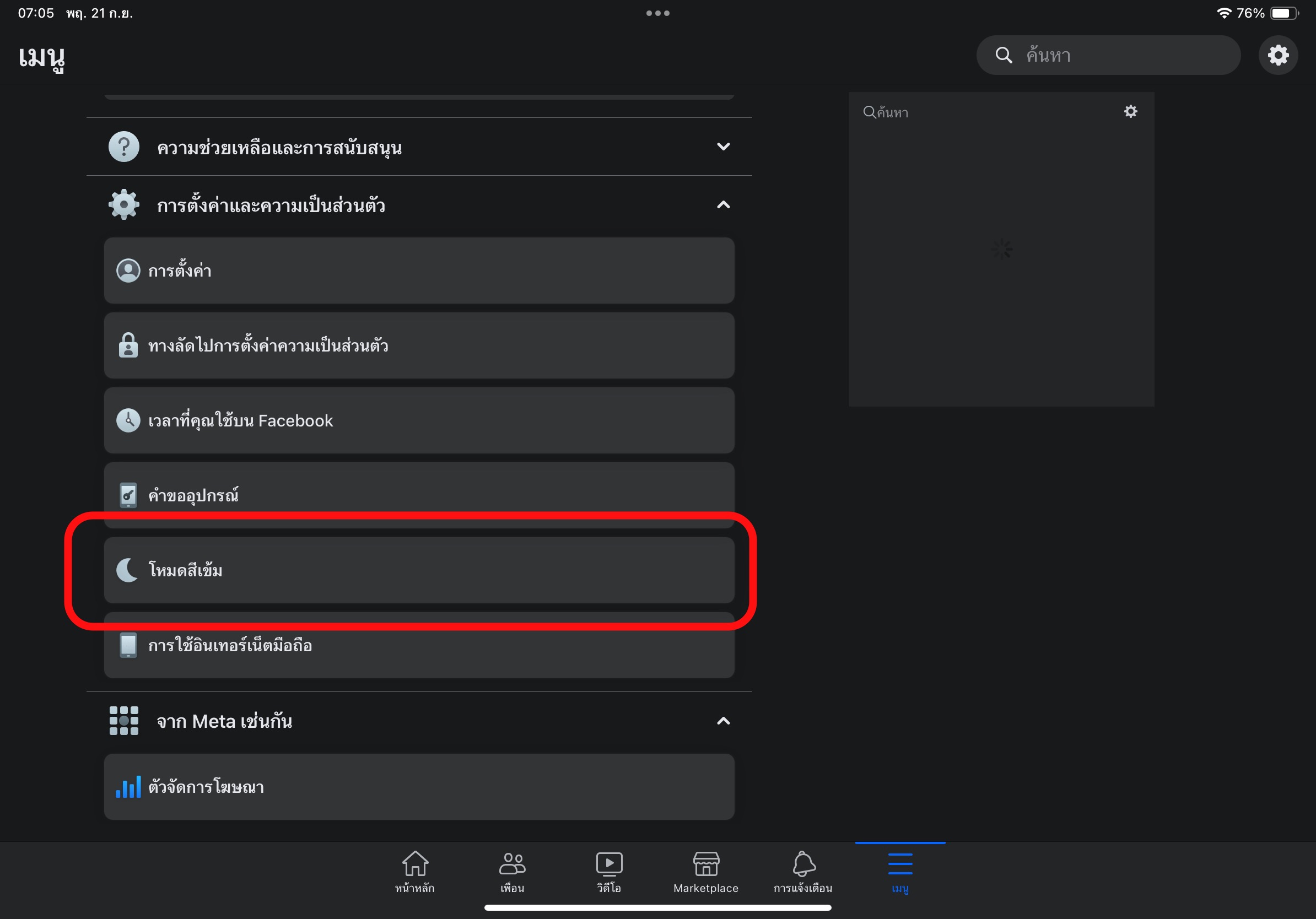Open the การตั้งค่า settings item
This screenshot has width=1316, height=919.
pos(418,271)
